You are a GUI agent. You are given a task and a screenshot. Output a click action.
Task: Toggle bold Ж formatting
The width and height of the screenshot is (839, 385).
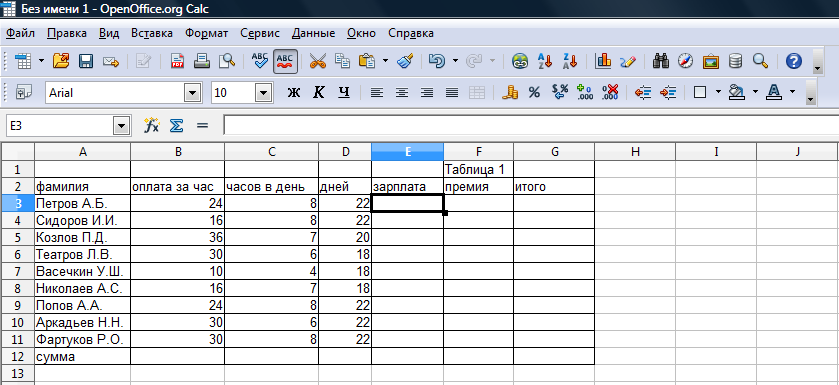tap(294, 93)
